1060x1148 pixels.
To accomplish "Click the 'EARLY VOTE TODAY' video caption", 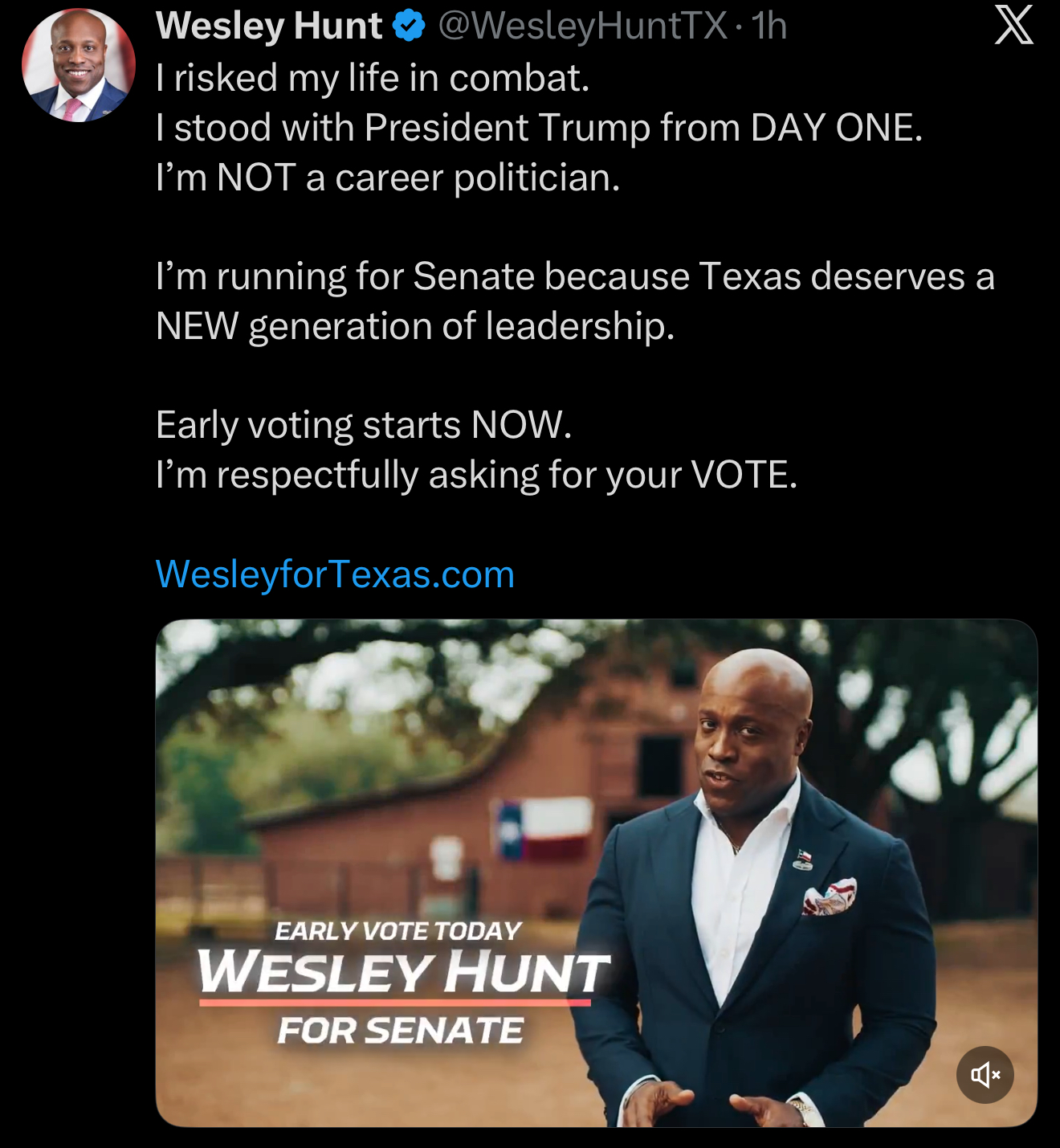I will [x=398, y=931].
